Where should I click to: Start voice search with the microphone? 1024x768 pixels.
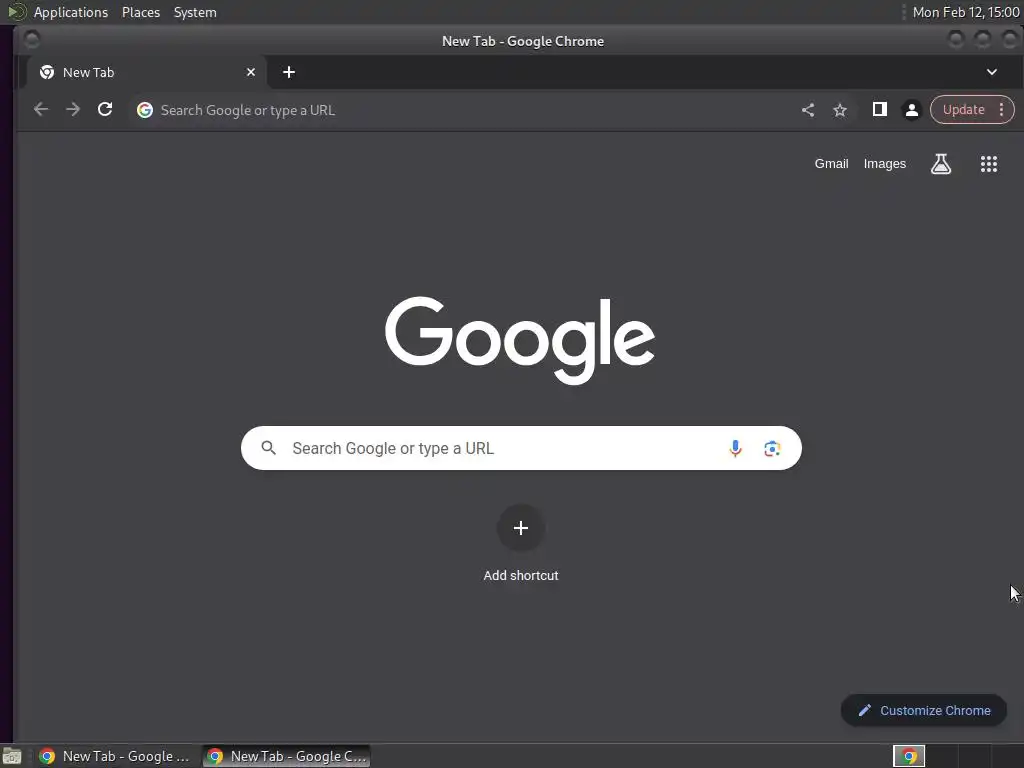(x=735, y=448)
